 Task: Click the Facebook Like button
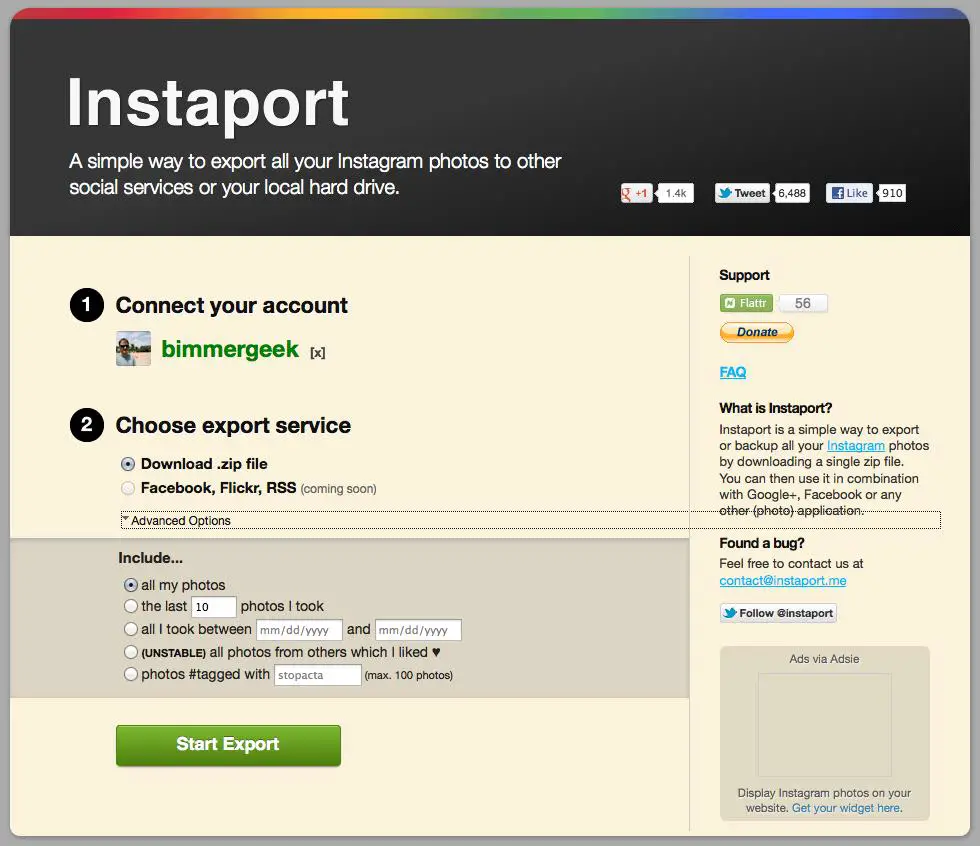click(849, 193)
